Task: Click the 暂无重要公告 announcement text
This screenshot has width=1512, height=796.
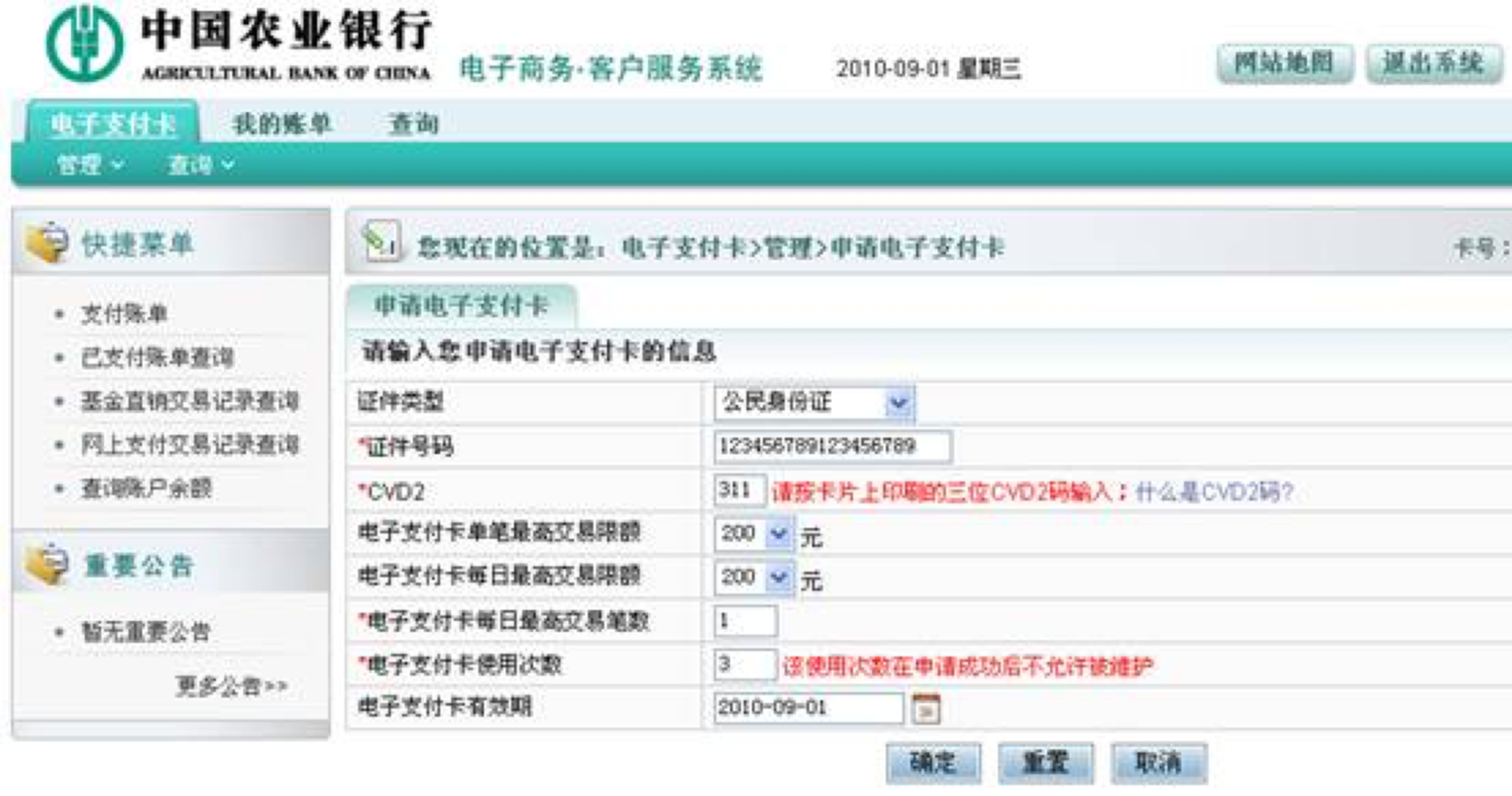Action: click(x=146, y=631)
